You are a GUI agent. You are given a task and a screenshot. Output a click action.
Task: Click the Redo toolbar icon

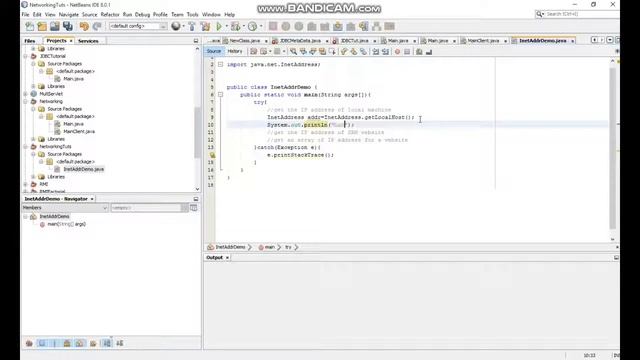pos(97,27)
